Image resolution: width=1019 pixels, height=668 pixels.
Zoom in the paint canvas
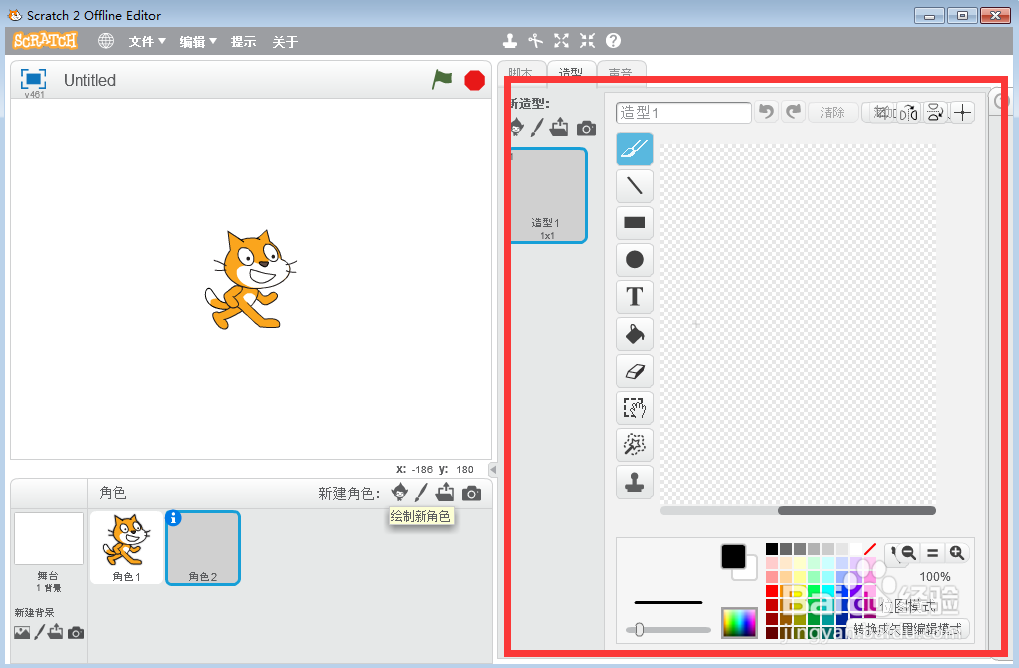pyautogui.click(x=957, y=553)
